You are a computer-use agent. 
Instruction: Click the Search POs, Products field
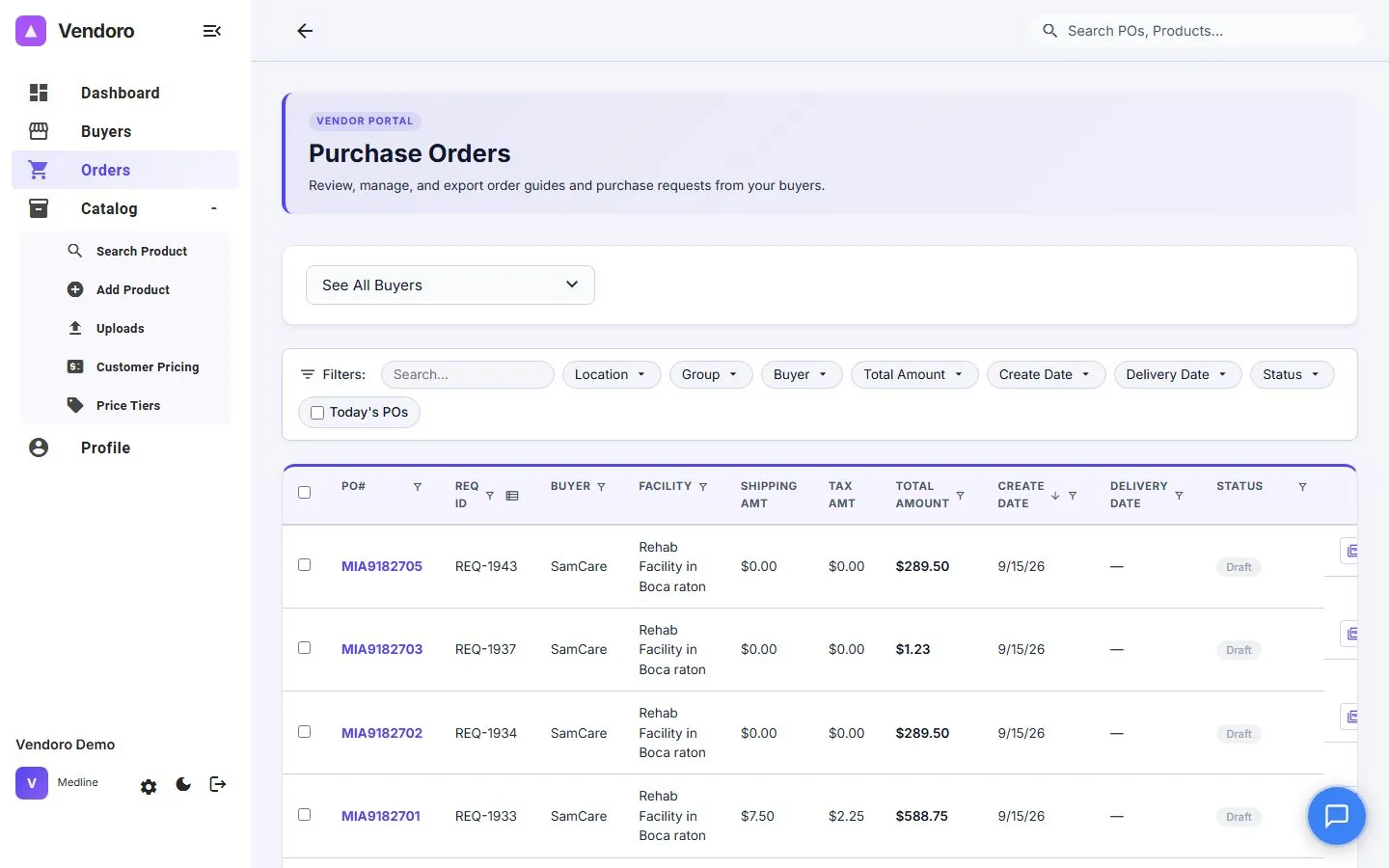click(1196, 31)
